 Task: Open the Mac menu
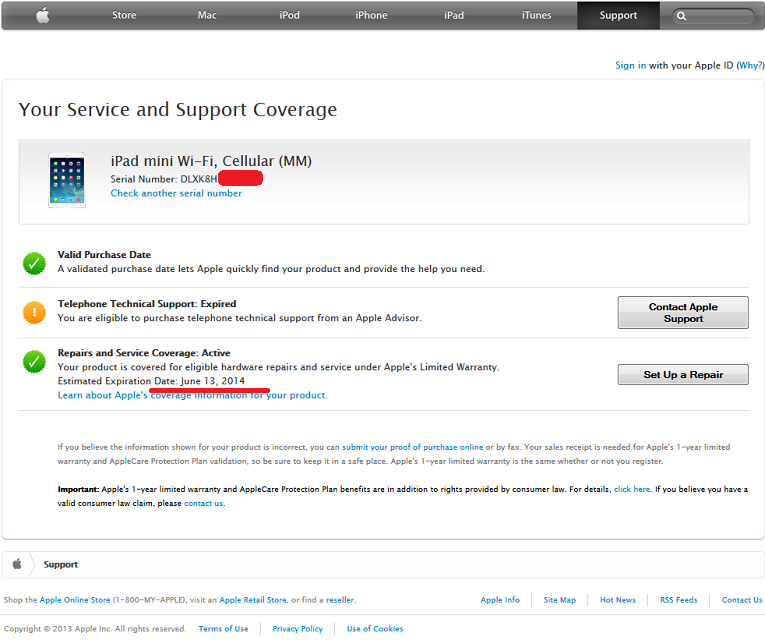207,15
